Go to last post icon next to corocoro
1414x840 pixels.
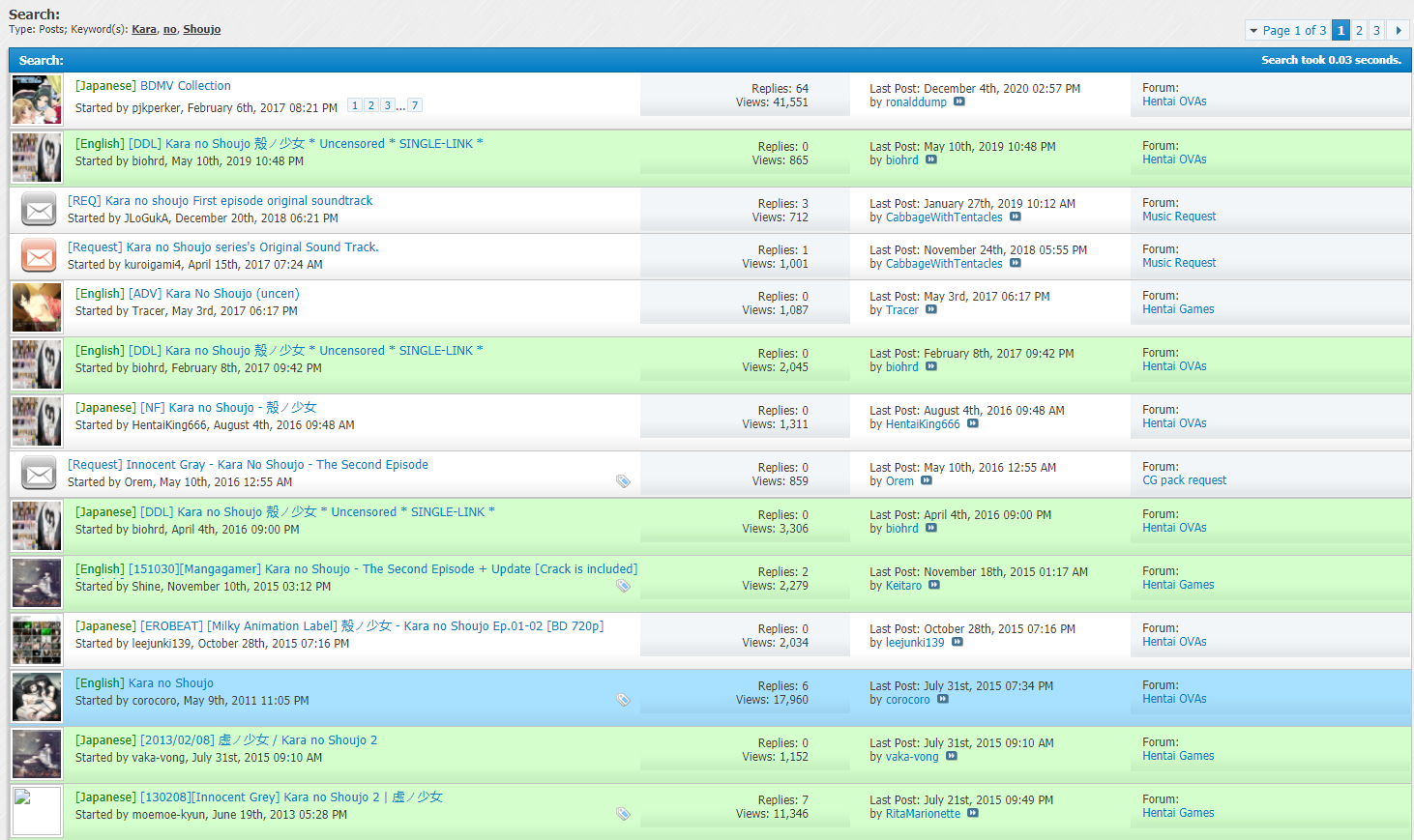(943, 699)
